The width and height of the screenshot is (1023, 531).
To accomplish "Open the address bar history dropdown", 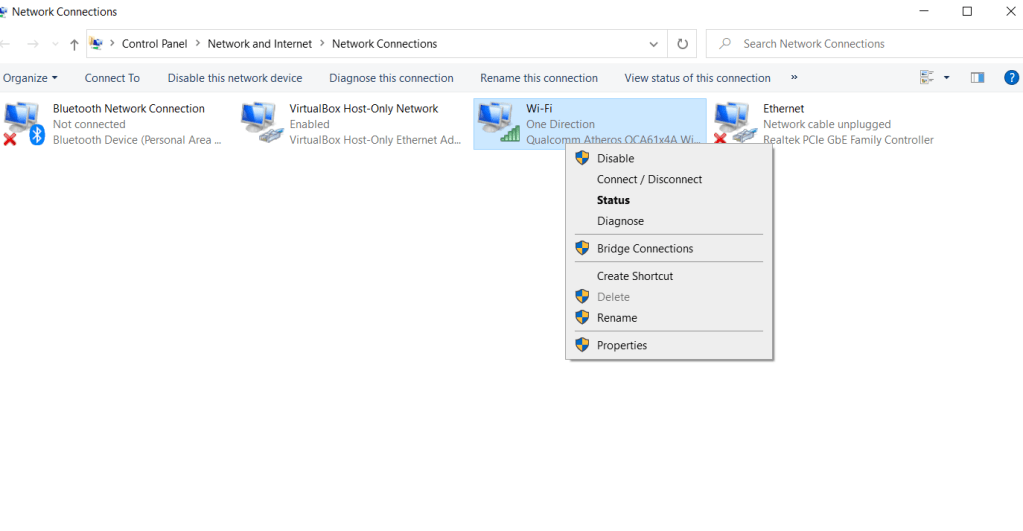I will (x=654, y=44).
